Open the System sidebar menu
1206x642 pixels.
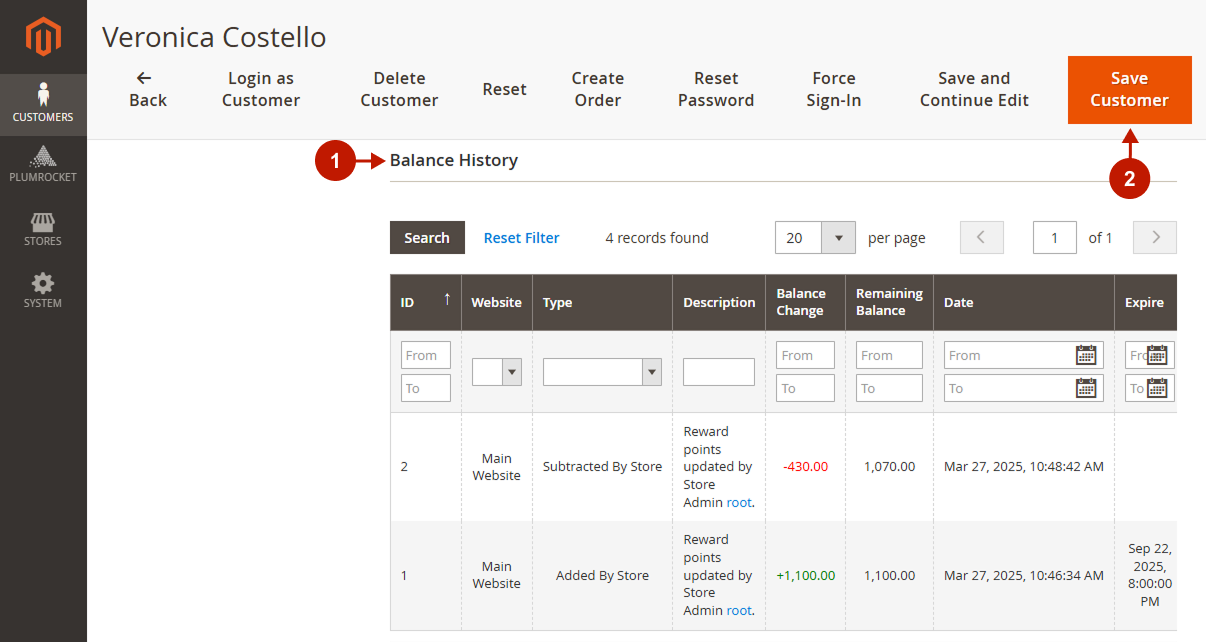pyautogui.click(x=43, y=290)
